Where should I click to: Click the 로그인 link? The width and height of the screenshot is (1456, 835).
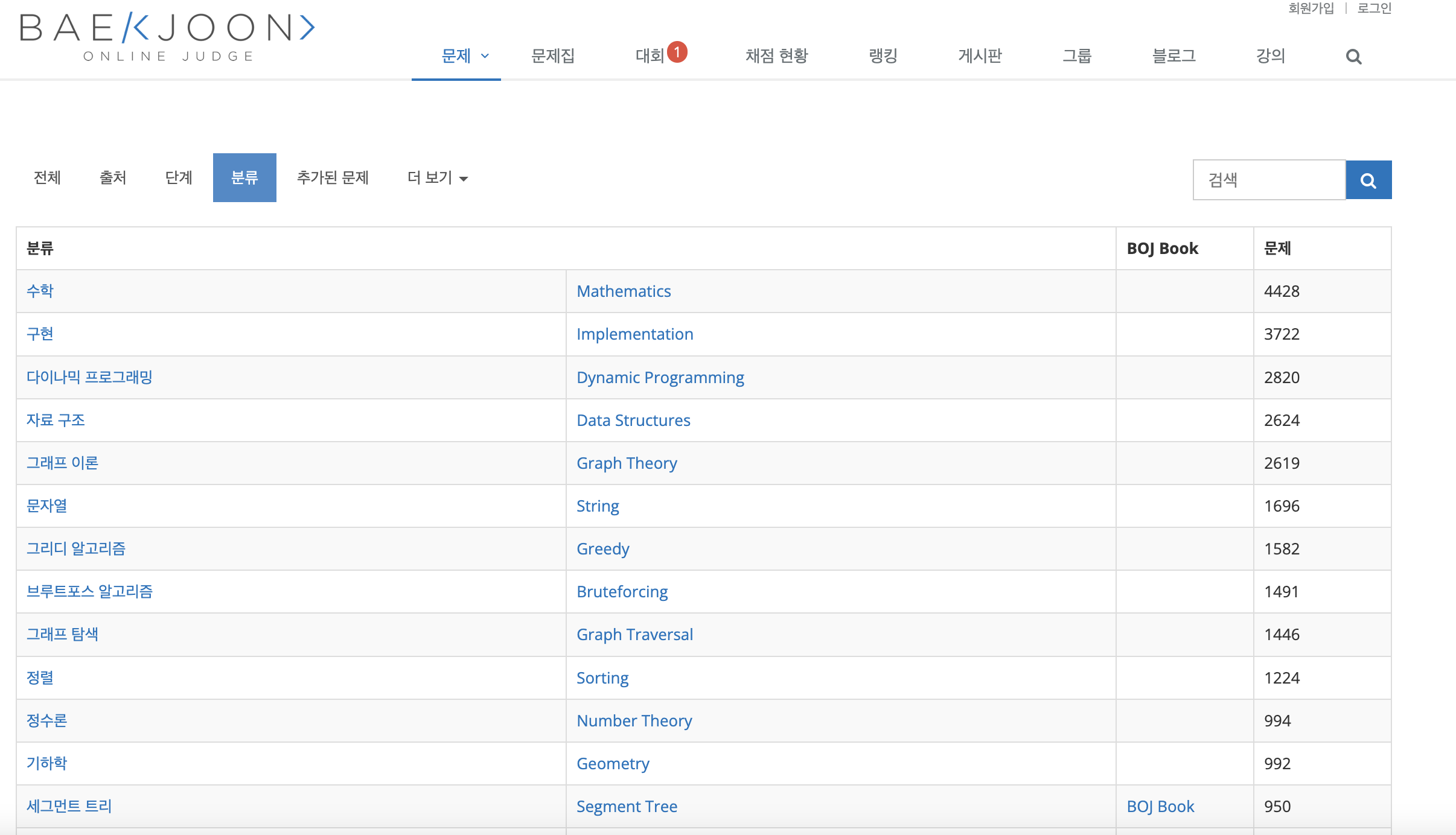pos(1374,8)
